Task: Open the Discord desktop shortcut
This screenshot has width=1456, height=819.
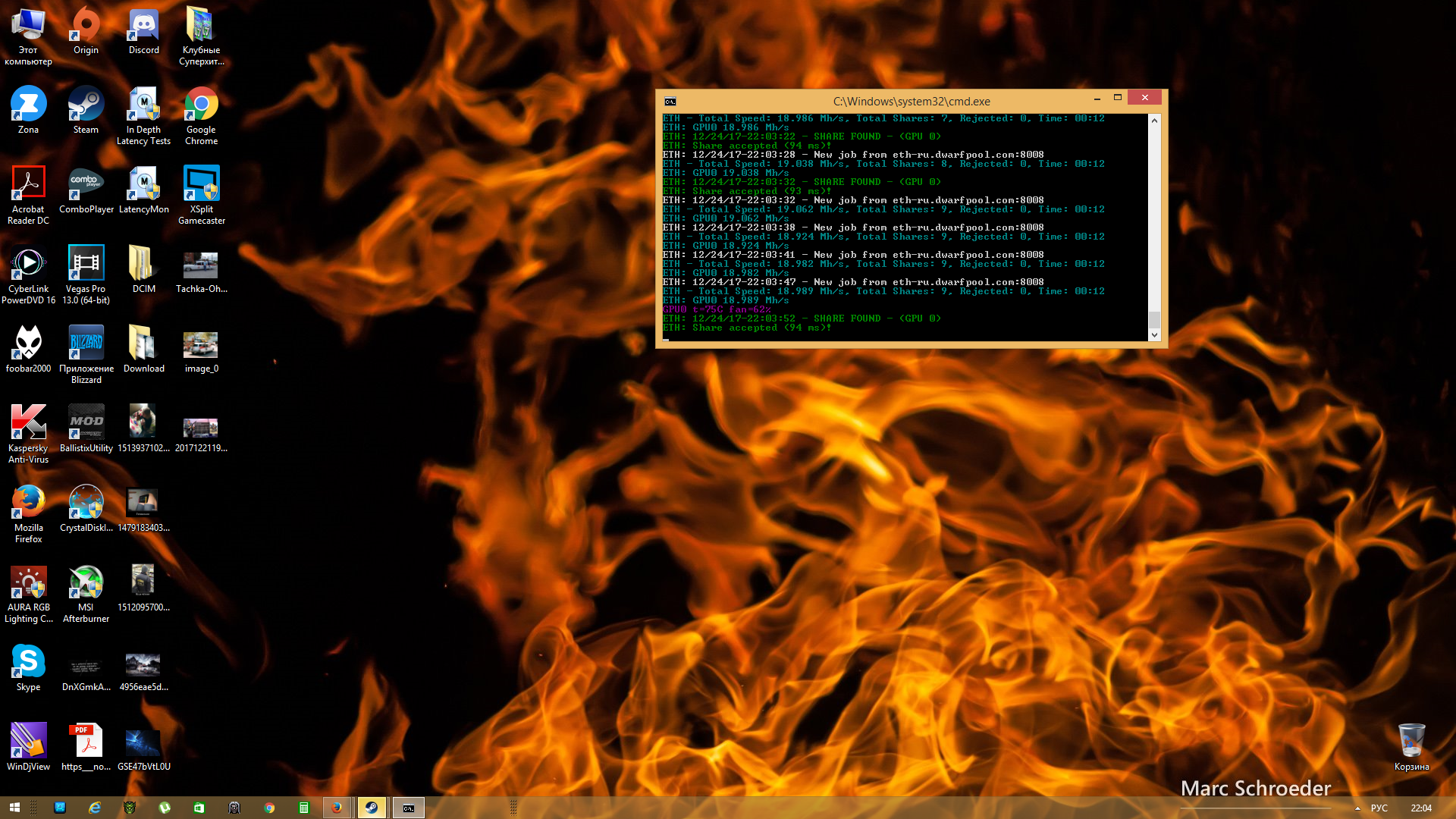Action: (143, 31)
